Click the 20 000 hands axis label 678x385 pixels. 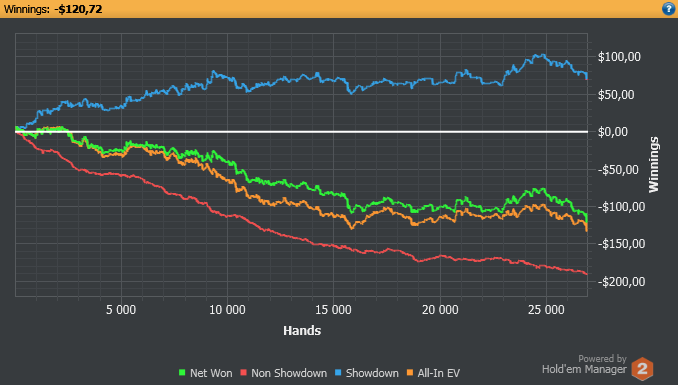pos(440,310)
